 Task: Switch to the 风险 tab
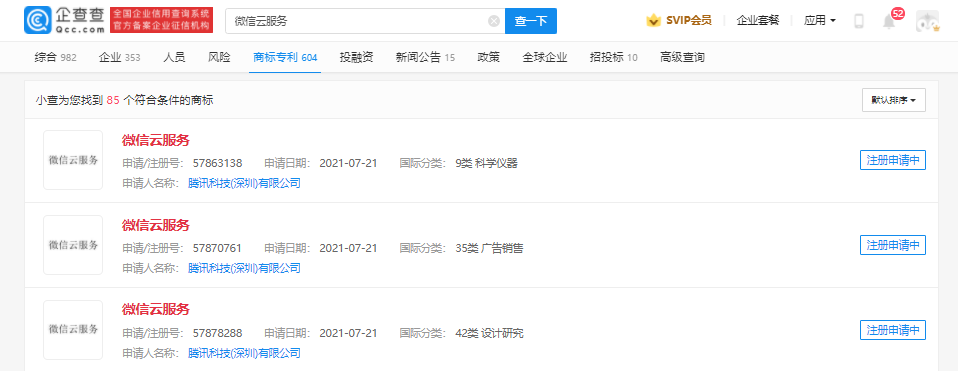219,57
